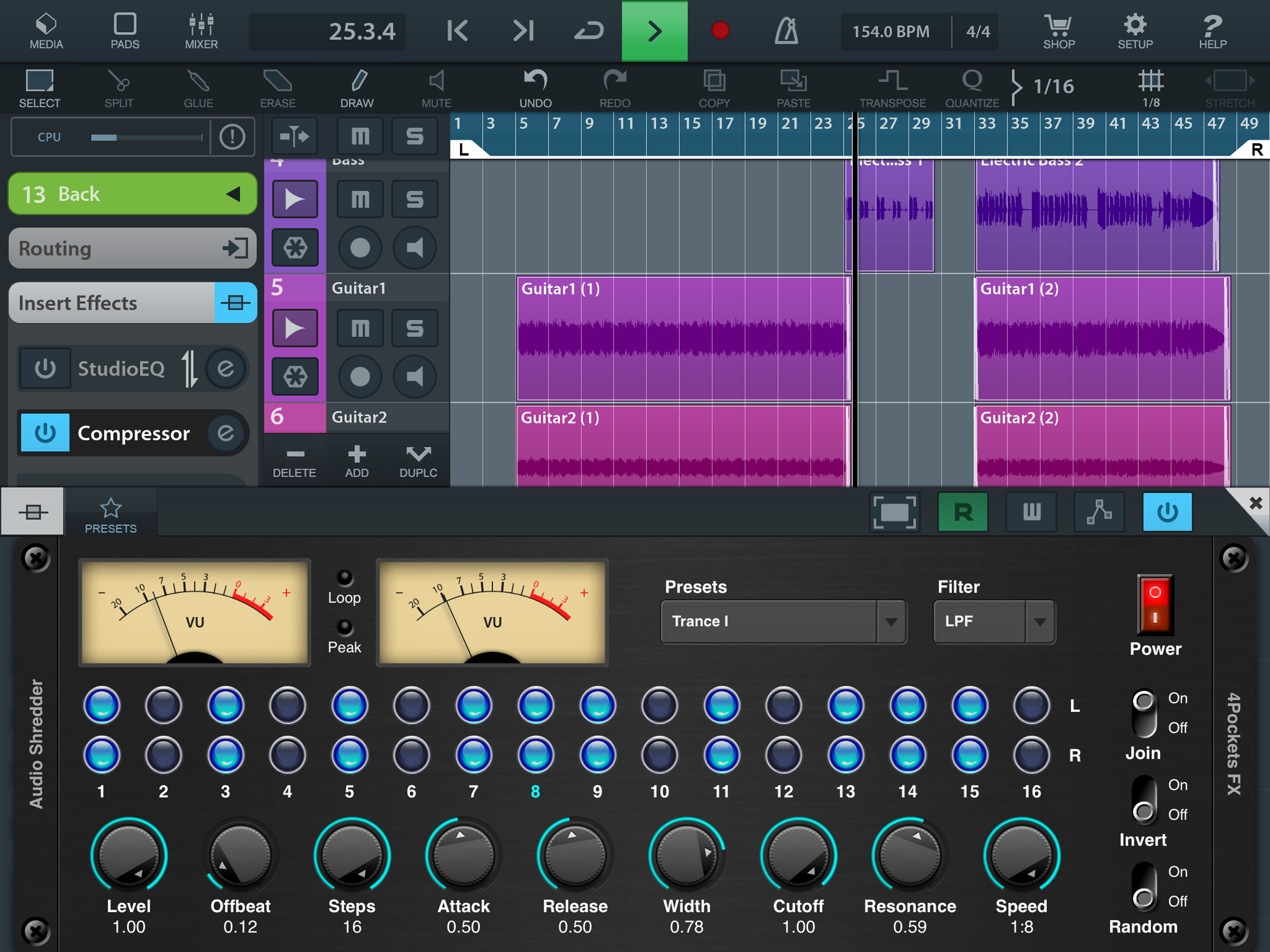Click the Record button in transport
The width and height of the screenshot is (1270, 952).
[x=720, y=30]
